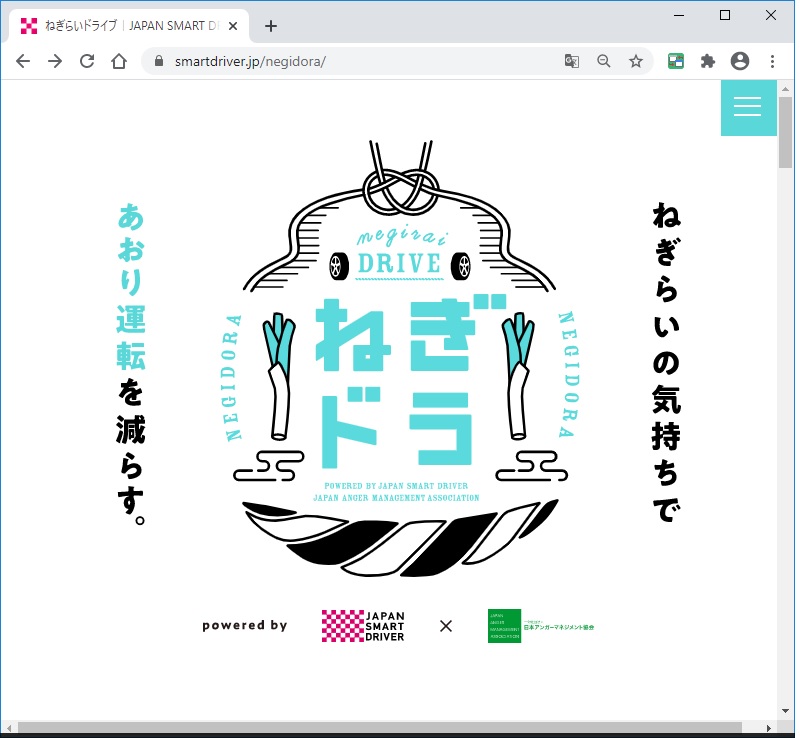
Task: Open Google Translate from the address bar icon
Action: [x=571, y=61]
